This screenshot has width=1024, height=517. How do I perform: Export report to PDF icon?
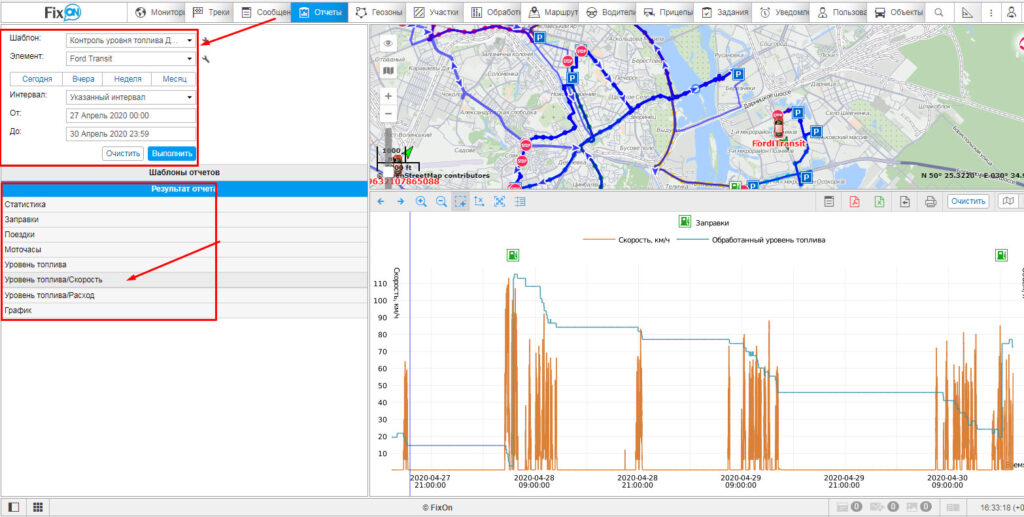(855, 201)
